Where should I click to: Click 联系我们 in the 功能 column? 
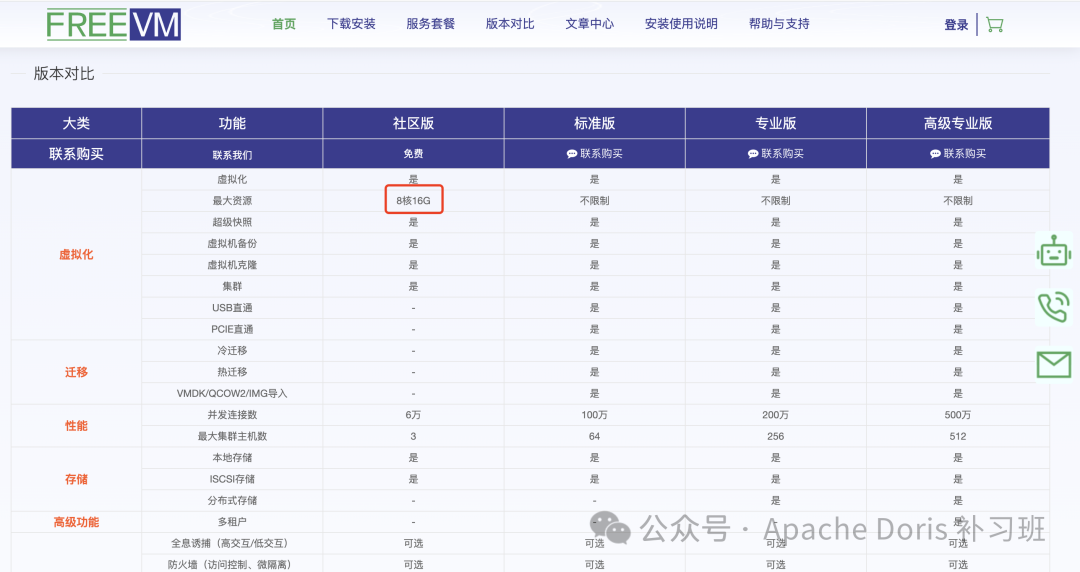coord(232,155)
